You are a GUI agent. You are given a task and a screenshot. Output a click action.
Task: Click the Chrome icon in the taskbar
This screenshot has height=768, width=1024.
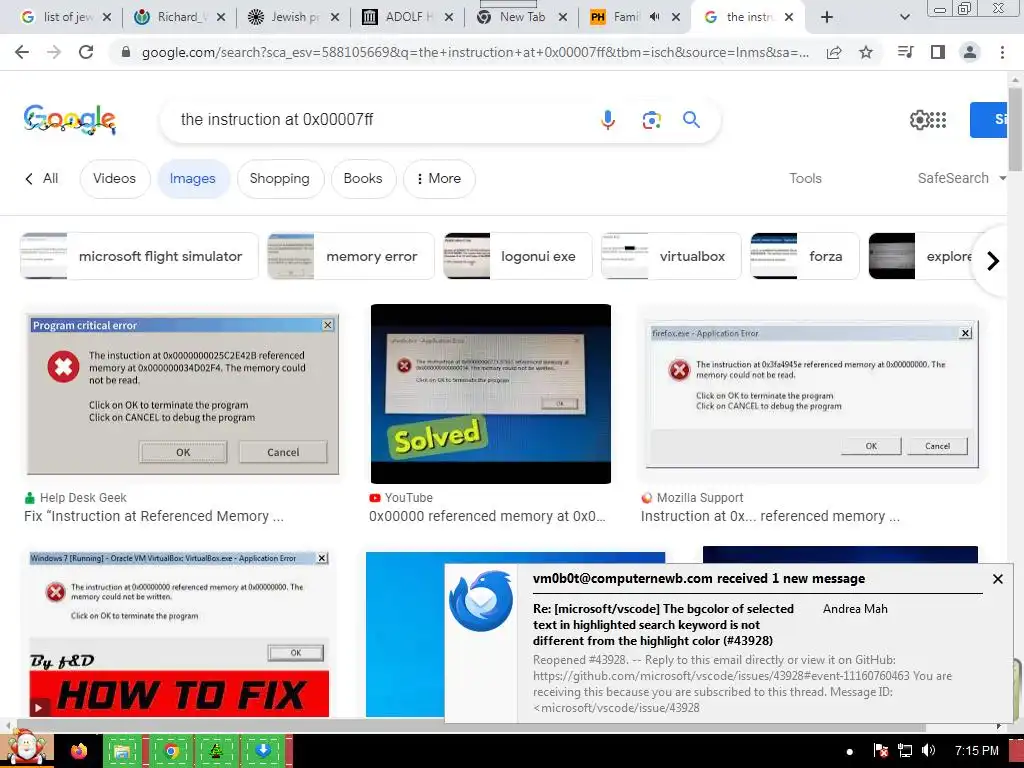171,751
